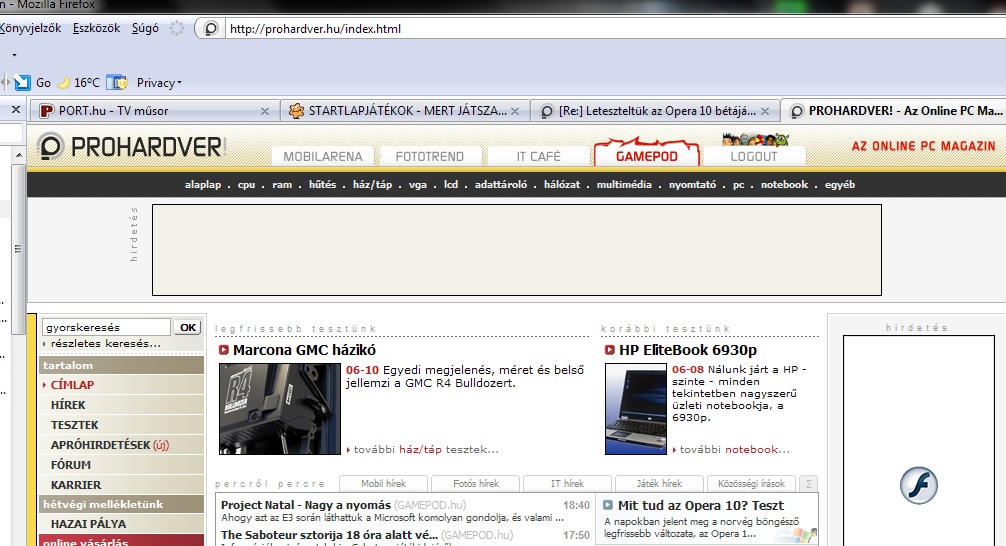
Task: Open the LOGOUT site tab
Action: [754, 157]
